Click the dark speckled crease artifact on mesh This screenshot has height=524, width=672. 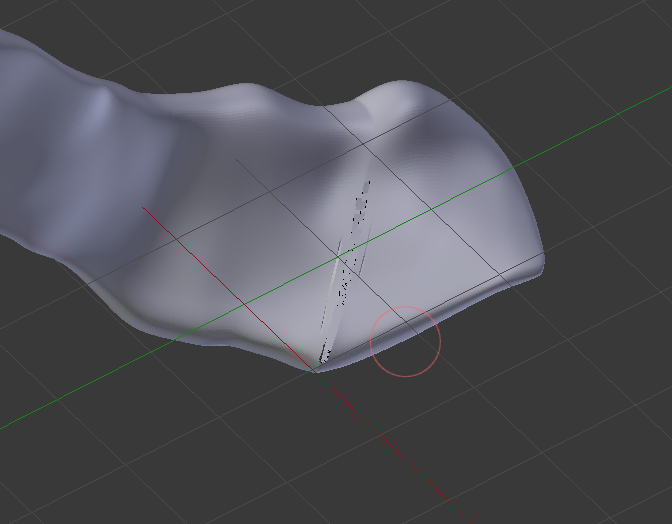(x=345, y=272)
